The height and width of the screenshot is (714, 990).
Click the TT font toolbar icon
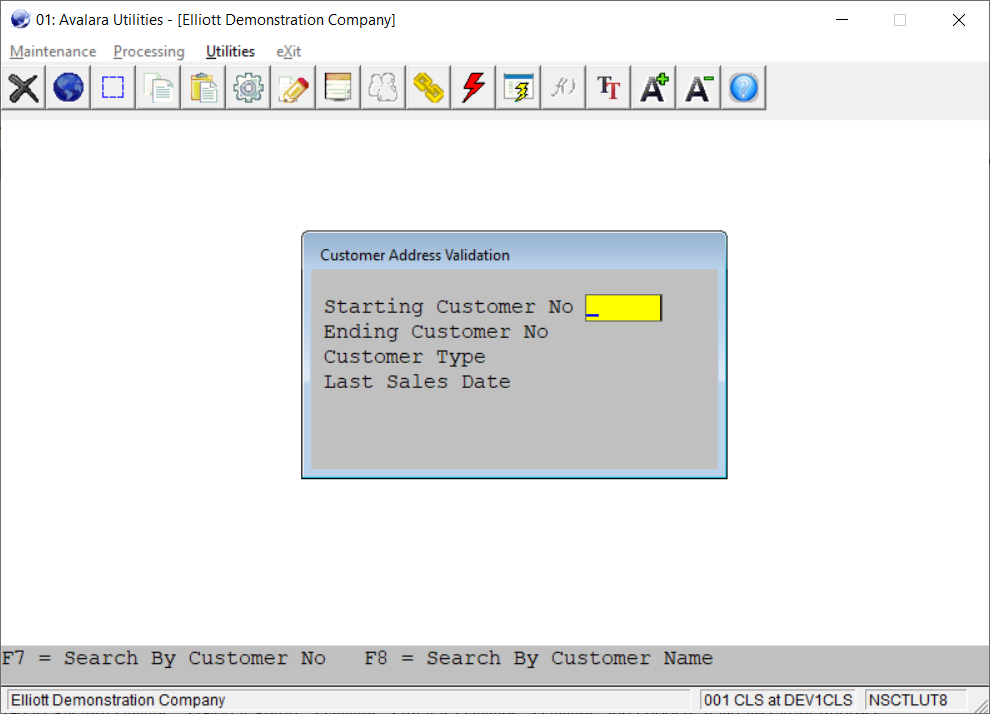(609, 88)
